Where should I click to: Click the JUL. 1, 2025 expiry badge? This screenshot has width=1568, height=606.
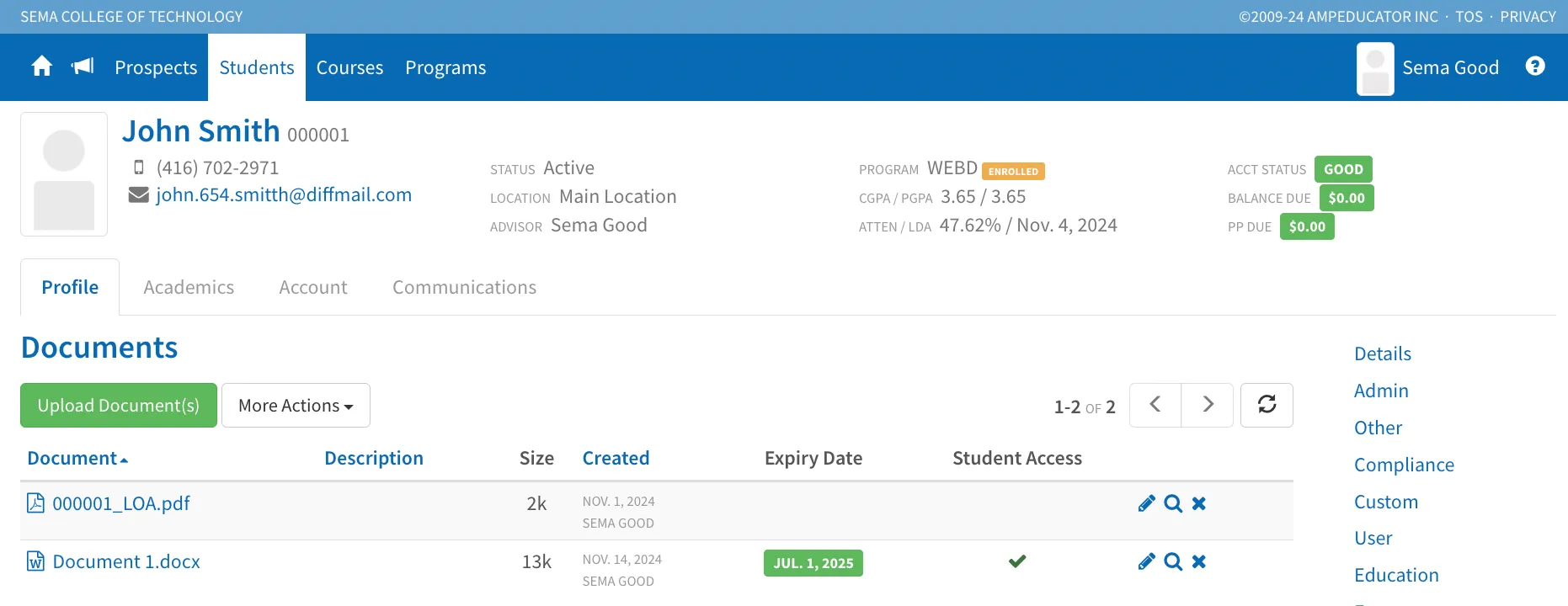click(813, 563)
